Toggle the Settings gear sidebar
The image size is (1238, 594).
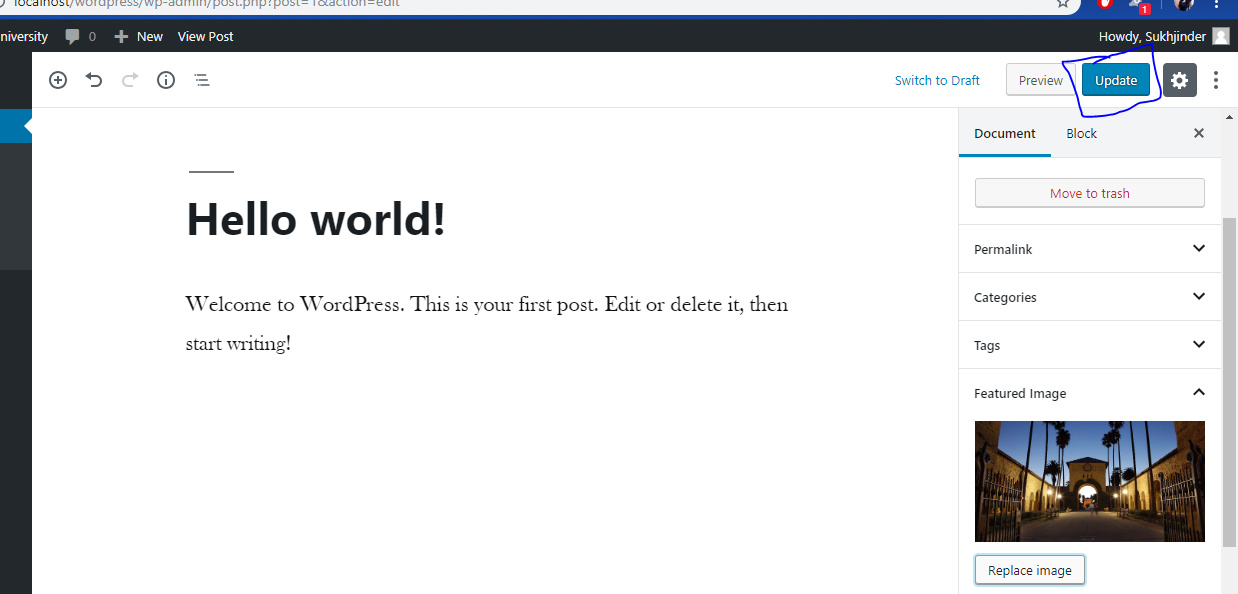click(x=1180, y=81)
